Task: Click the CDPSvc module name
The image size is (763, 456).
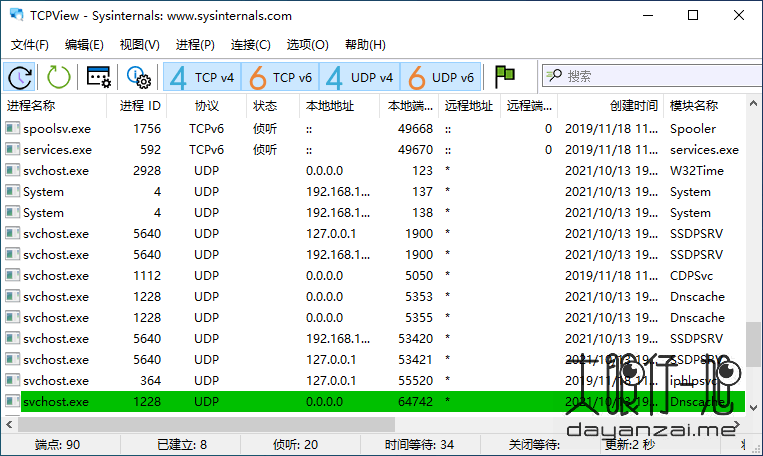Action: (691, 276)
